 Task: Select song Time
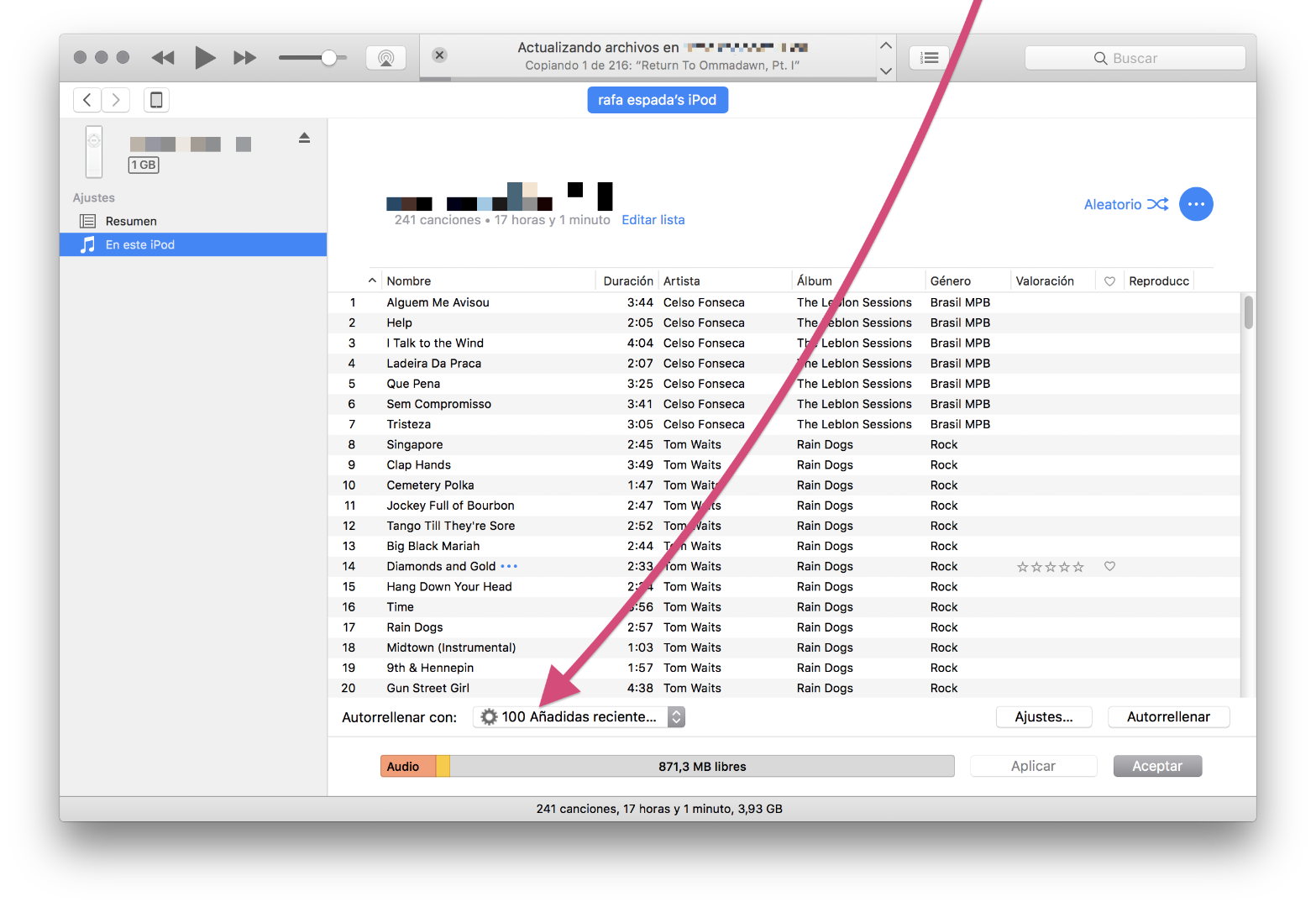pyautogui.click(x=784, y=607)
